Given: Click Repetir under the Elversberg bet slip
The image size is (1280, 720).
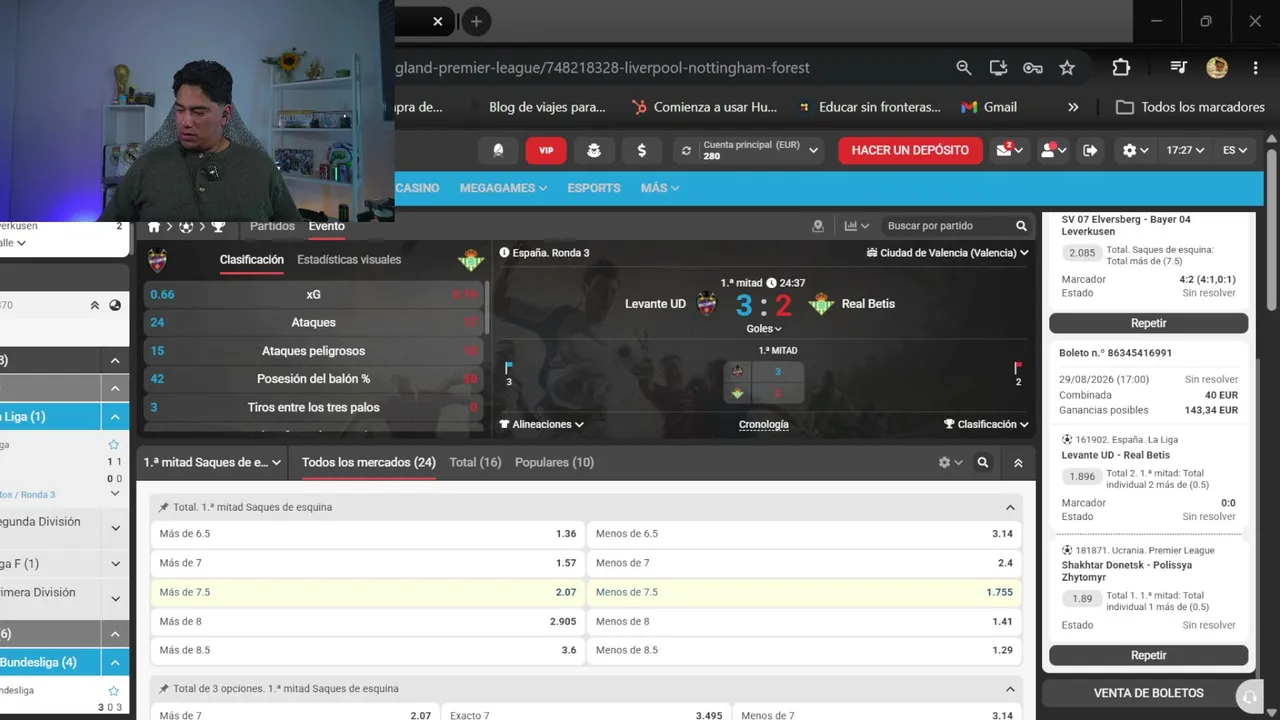Looking at the screenshot, I should coord(1148,323).
